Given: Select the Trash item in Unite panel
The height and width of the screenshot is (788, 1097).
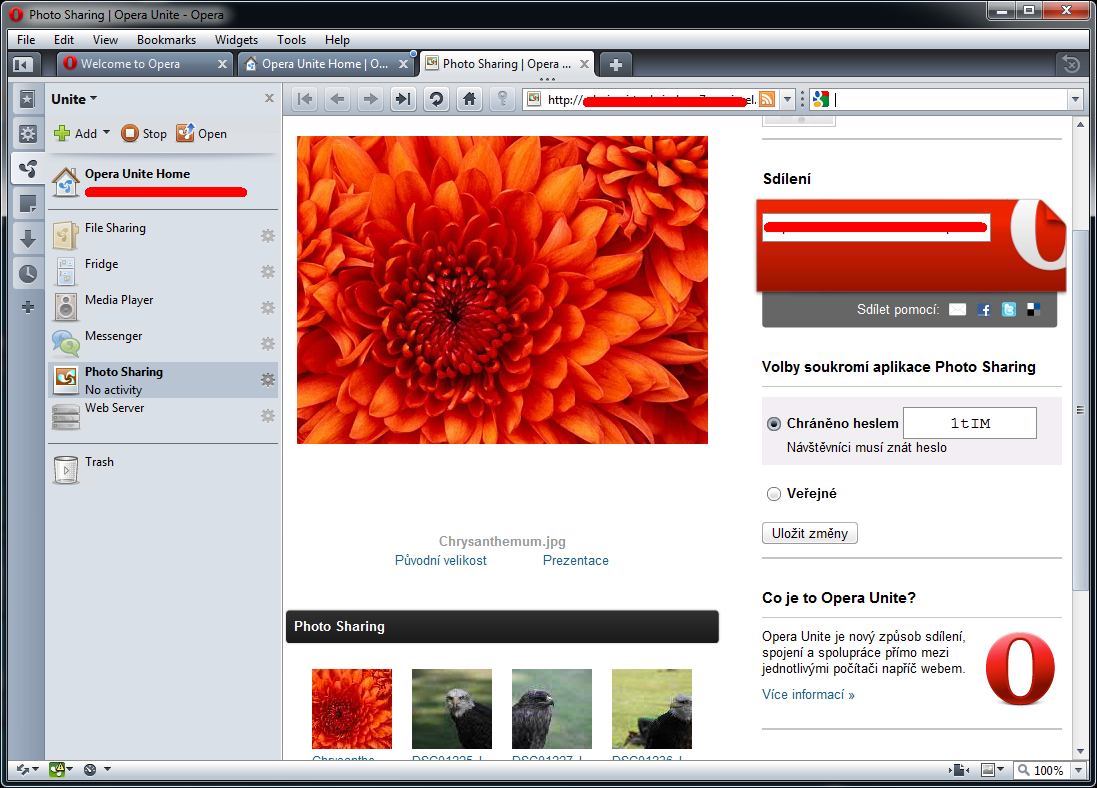Looking at the screenshot, I should [162, 469].
